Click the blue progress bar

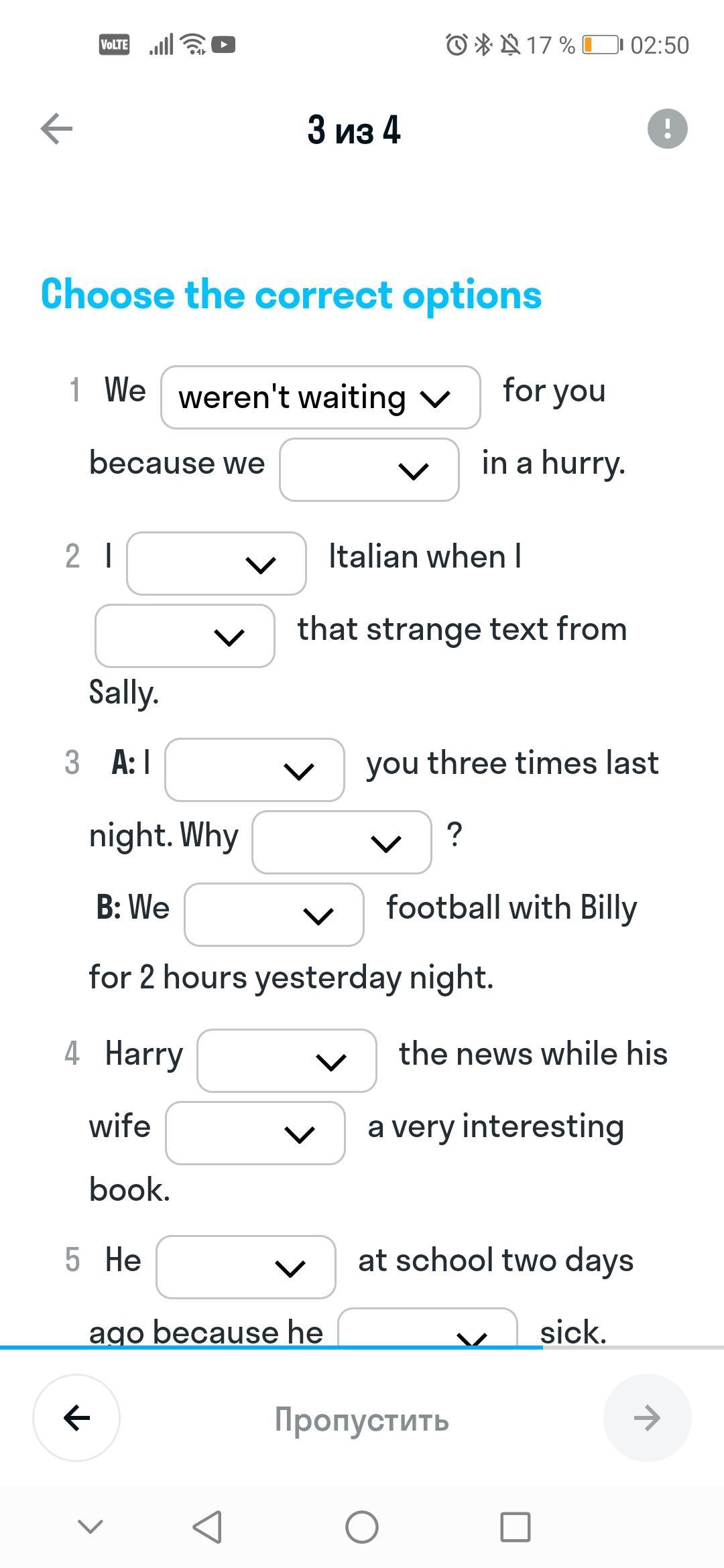[x=271, y=1347]
